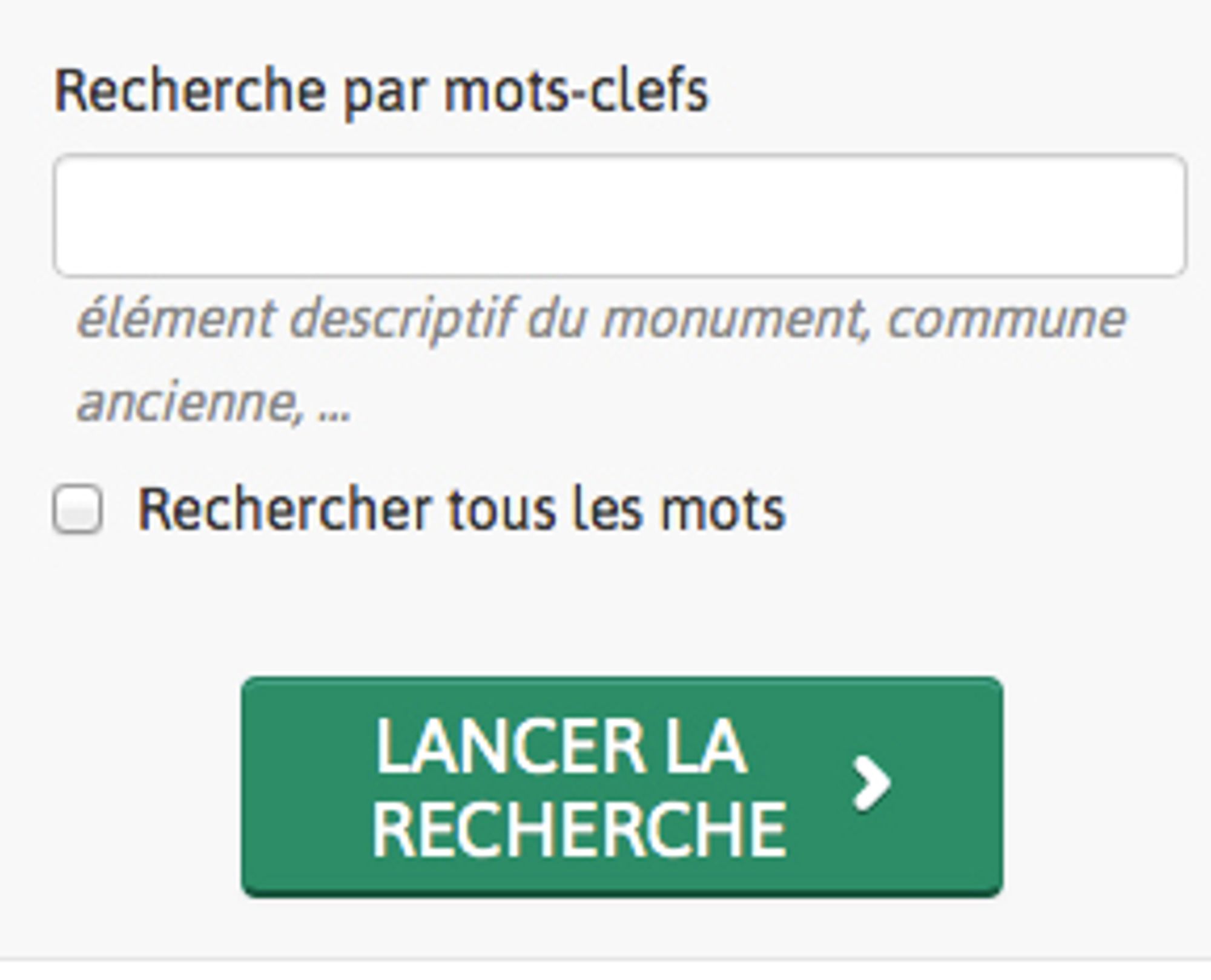Click the italic hint text mentioning monument
This screenshot has width=1211, height=980.
[601, 319]
